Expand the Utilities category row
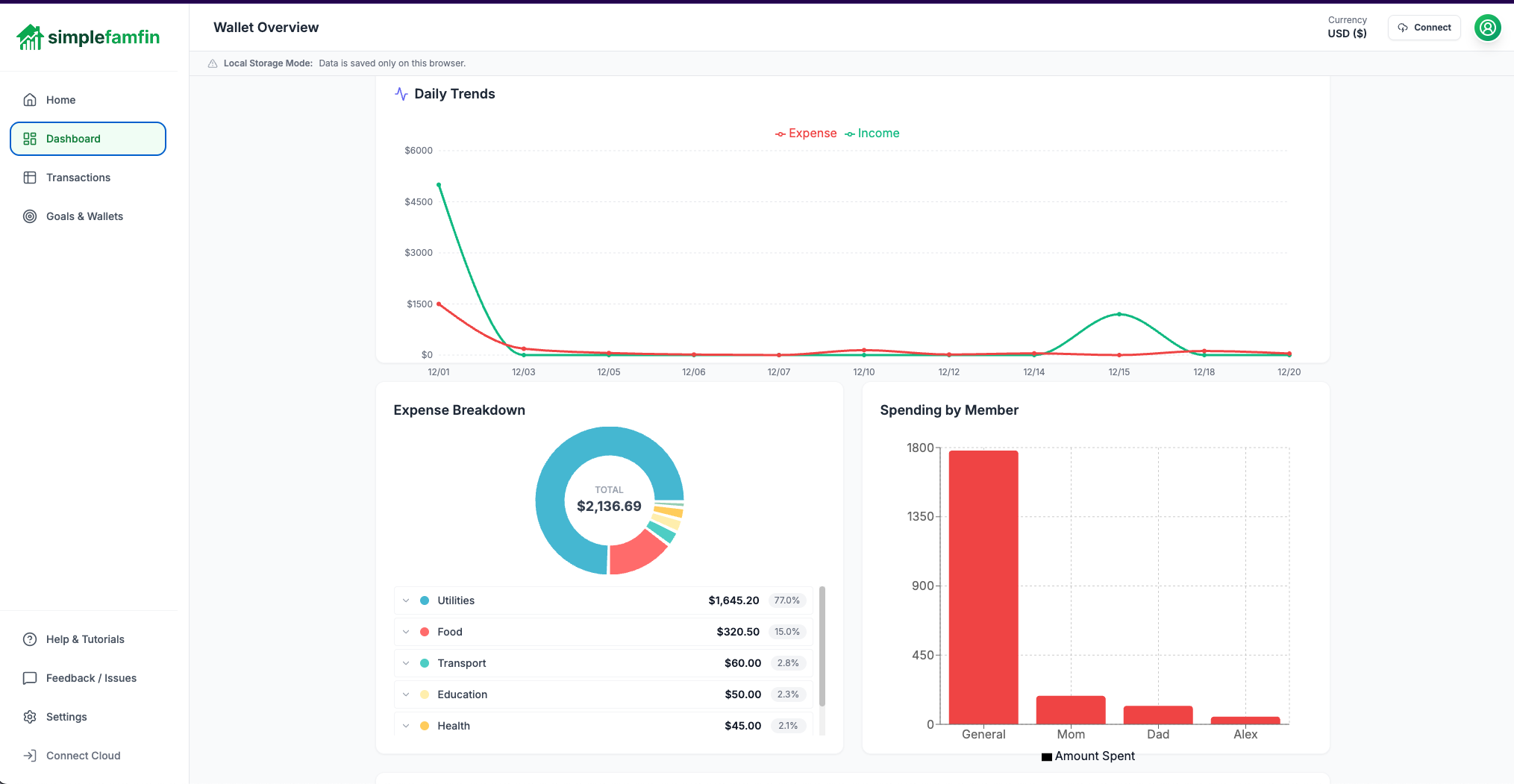 [x=406, y=600]
